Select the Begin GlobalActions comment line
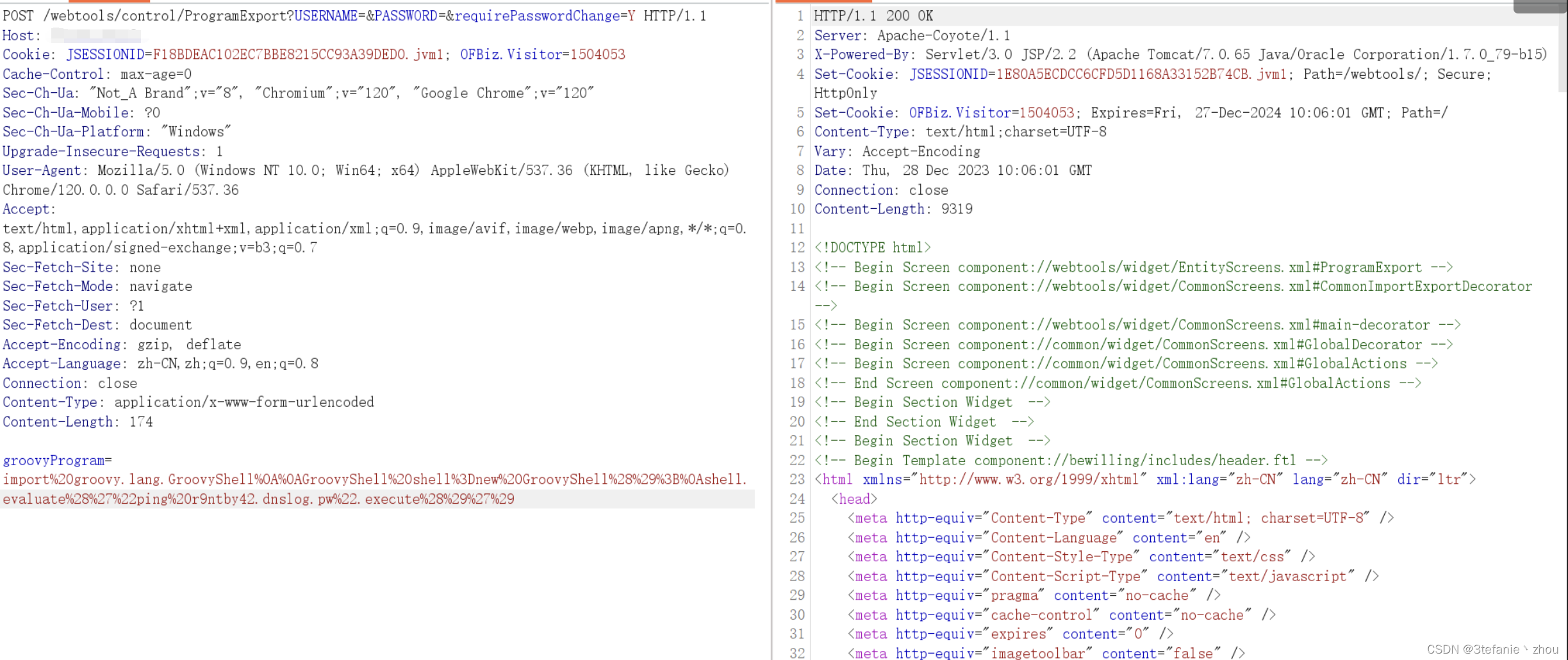1568x660 pixels. [x=1126, y=363]
